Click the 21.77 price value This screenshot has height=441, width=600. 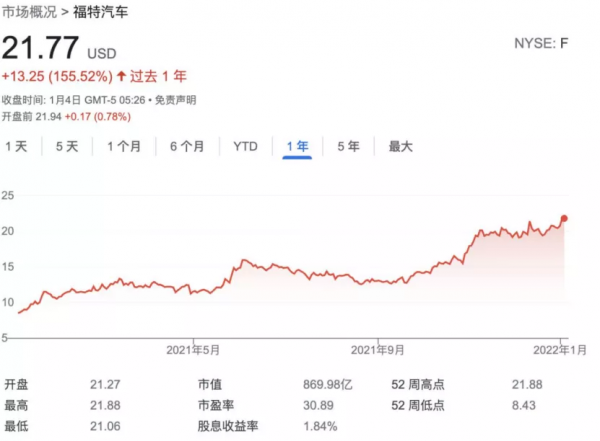[x=41, y=48]
